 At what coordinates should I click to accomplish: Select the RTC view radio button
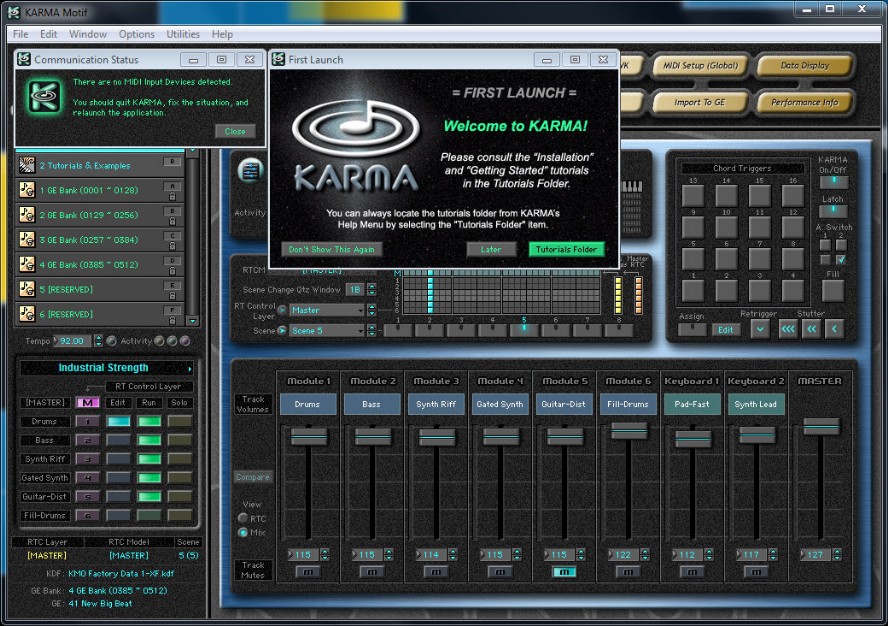[x=243, y=518]
